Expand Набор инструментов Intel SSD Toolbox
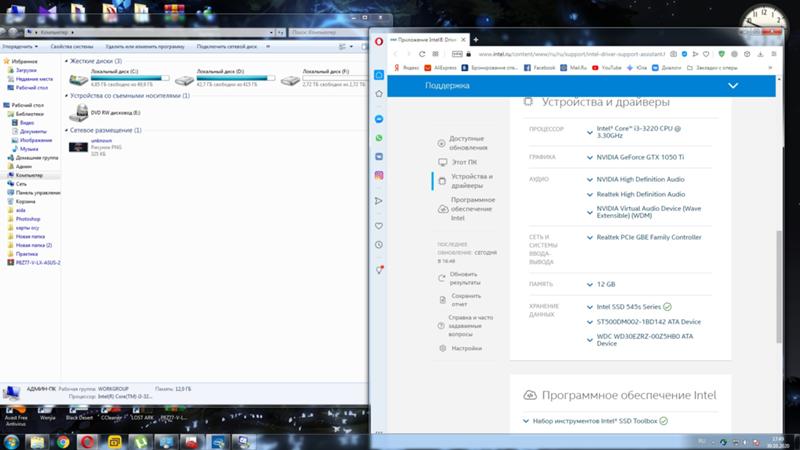 pos(526,421)
